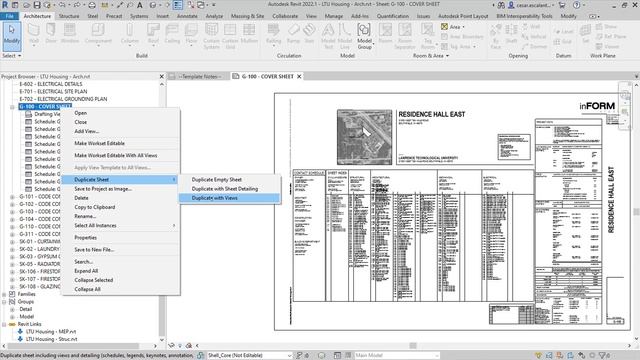Collapse the G-100 - COVER SHEET tree node
This screenshot has width=640, height=360.
click(12, 107)
